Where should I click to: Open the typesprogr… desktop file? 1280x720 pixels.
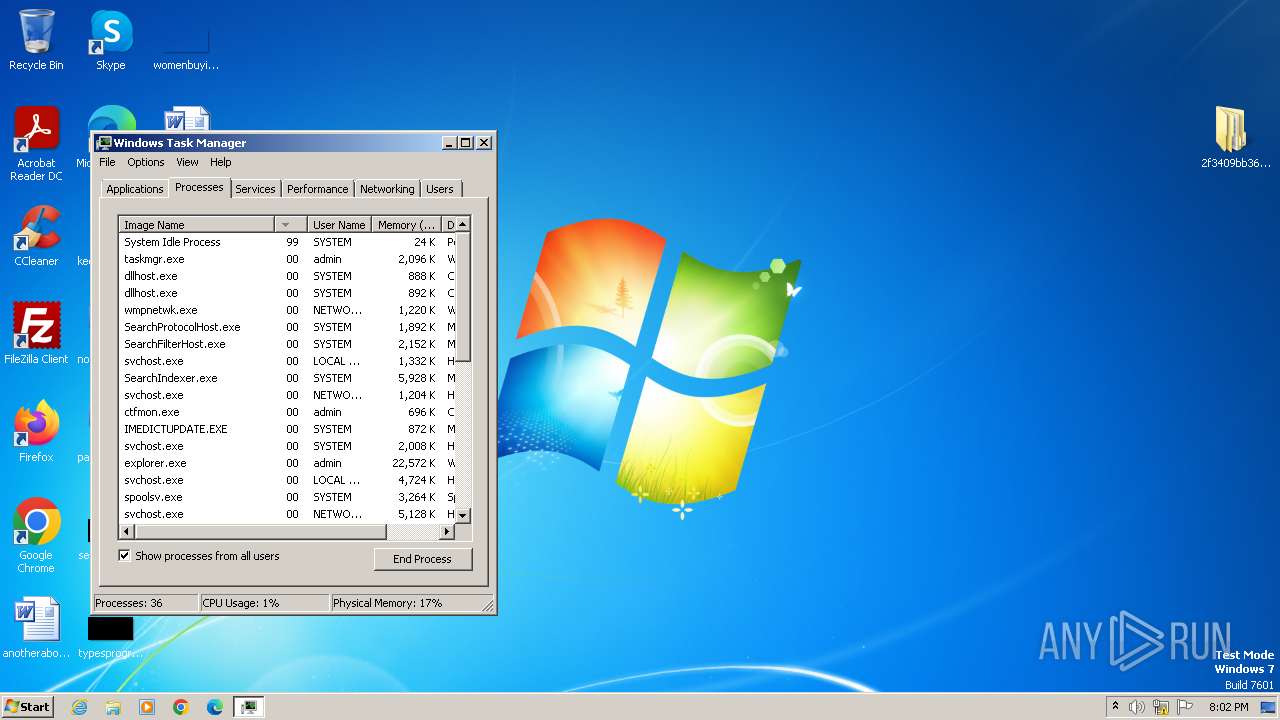coord(110,637)
